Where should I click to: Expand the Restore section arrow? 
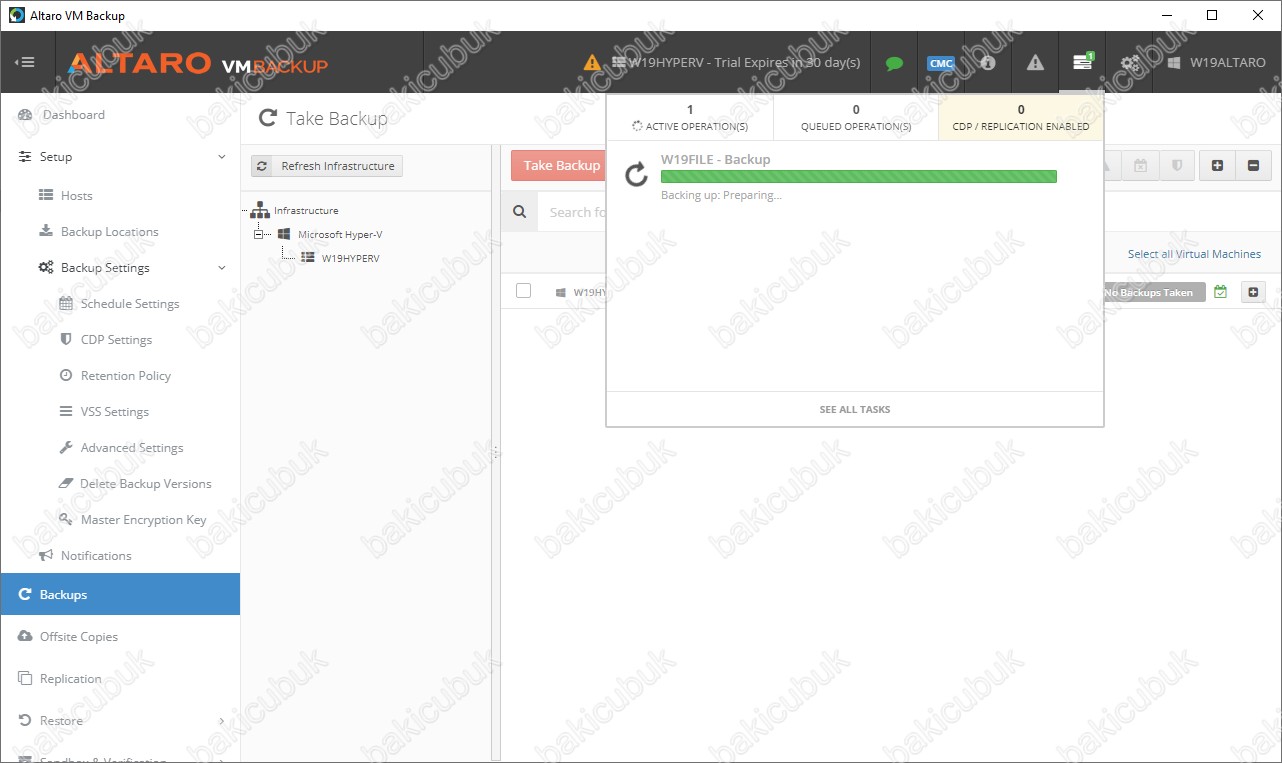[x=222, y=721]
